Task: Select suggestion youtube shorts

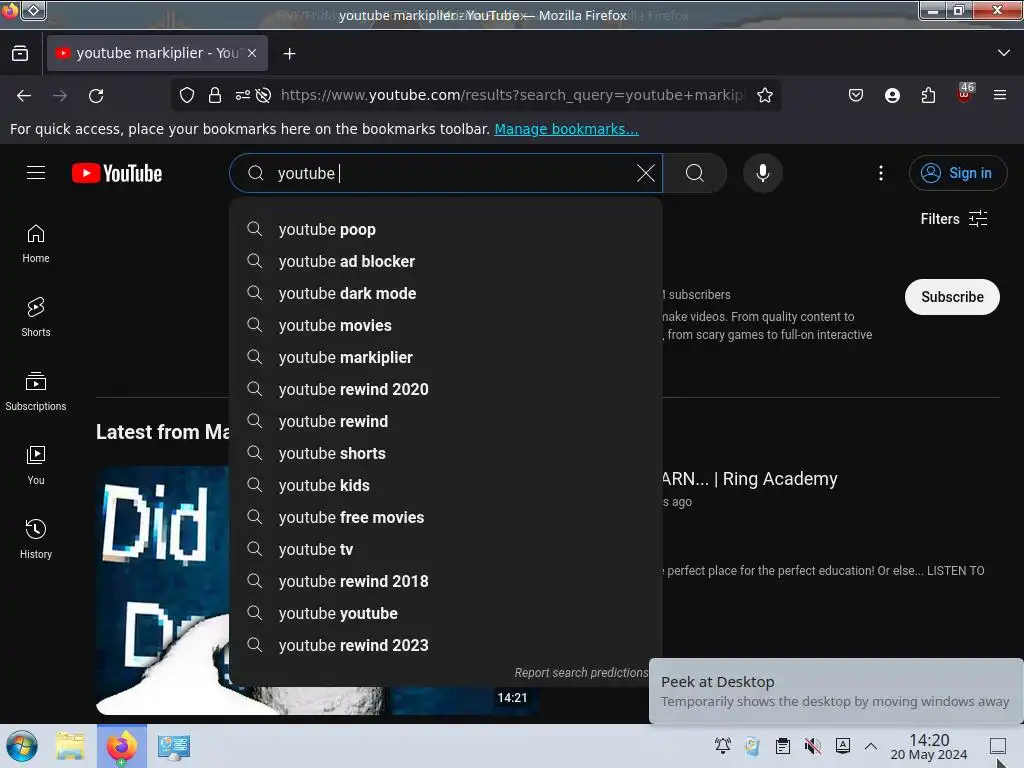Action: [445, 453]
